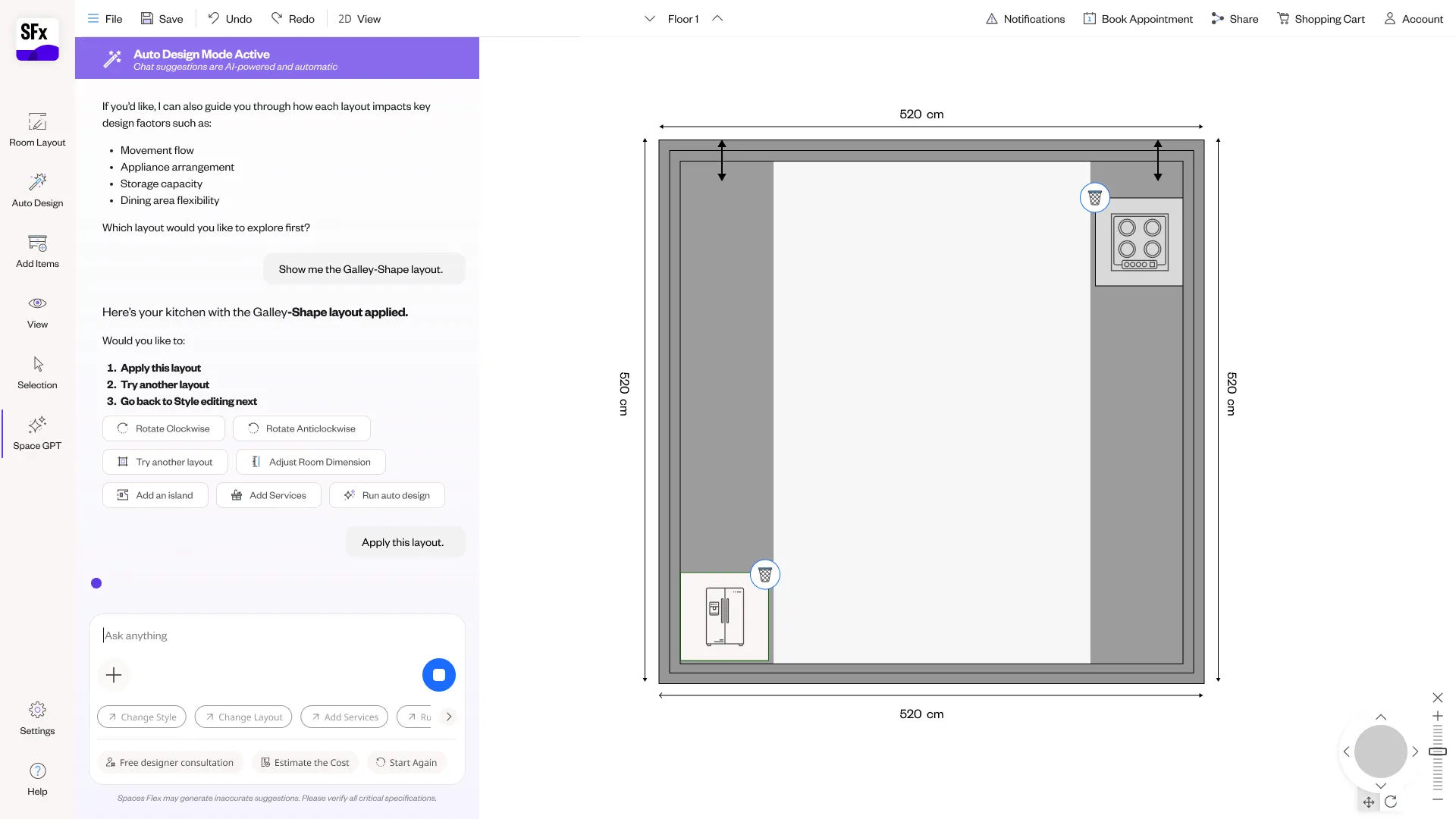Click the SFx logo
Image resolution: width=1456 pixels, height=819 pixels.
point(37,40)
